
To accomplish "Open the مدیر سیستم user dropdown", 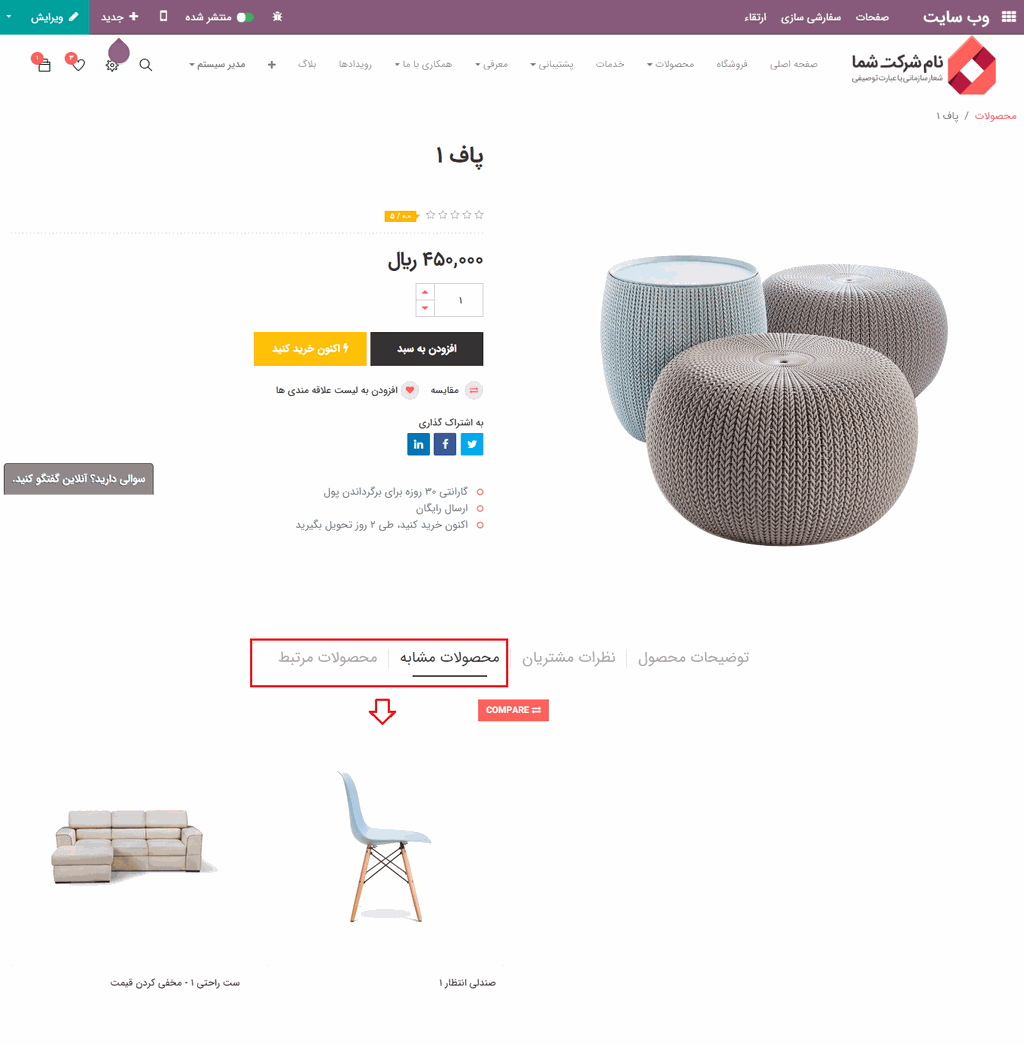I will tap(217, 65).
